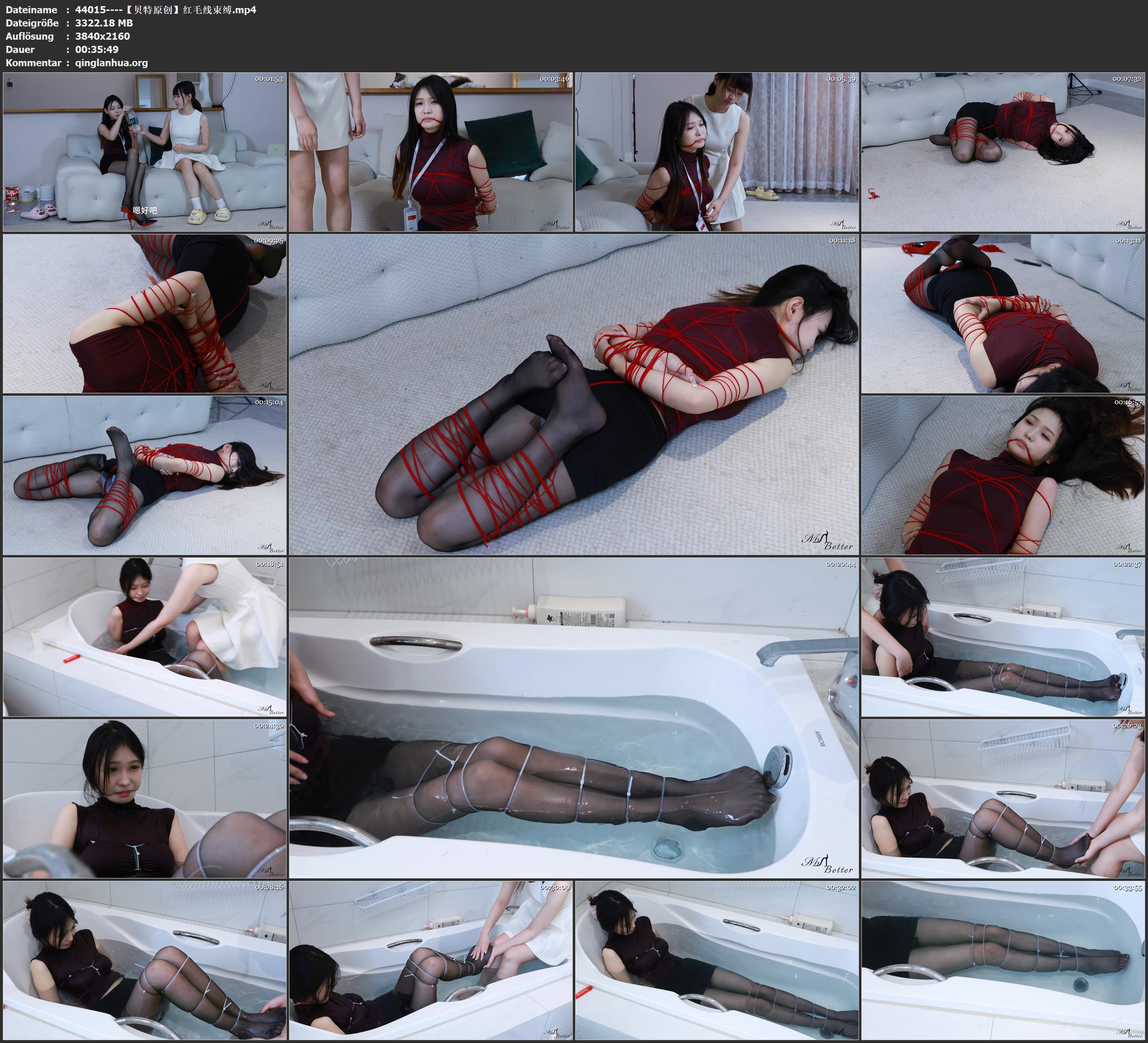
Task: Select the frame at 00:32:02
Action: (x=716, y=960)
